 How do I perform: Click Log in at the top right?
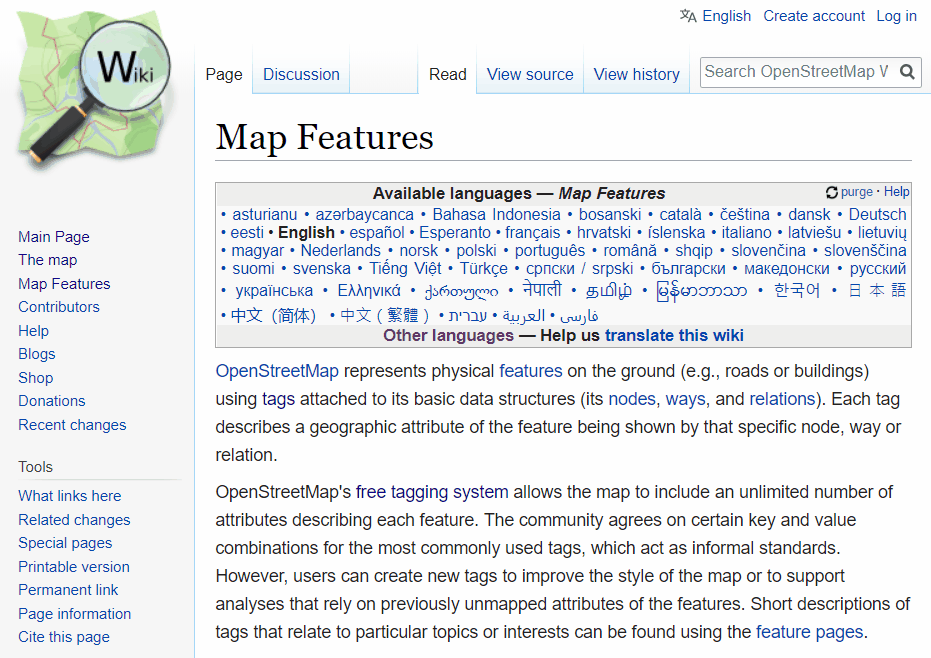pos(896,16)
